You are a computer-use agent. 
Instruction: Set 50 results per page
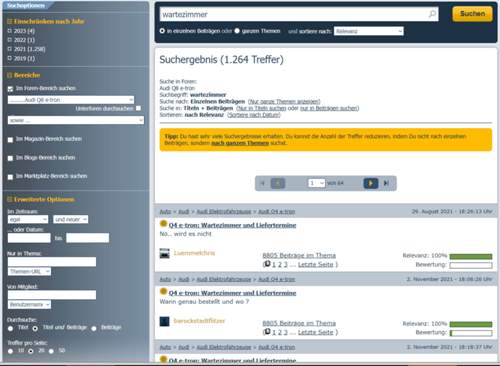click(x=51, y=351)
